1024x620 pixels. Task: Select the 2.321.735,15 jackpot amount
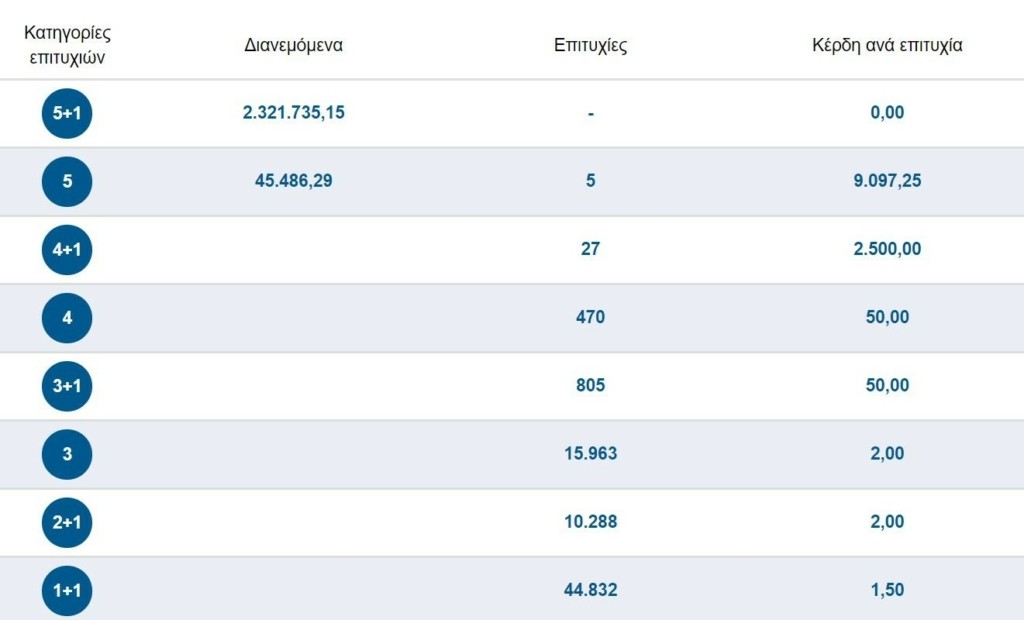coord(293,112)
